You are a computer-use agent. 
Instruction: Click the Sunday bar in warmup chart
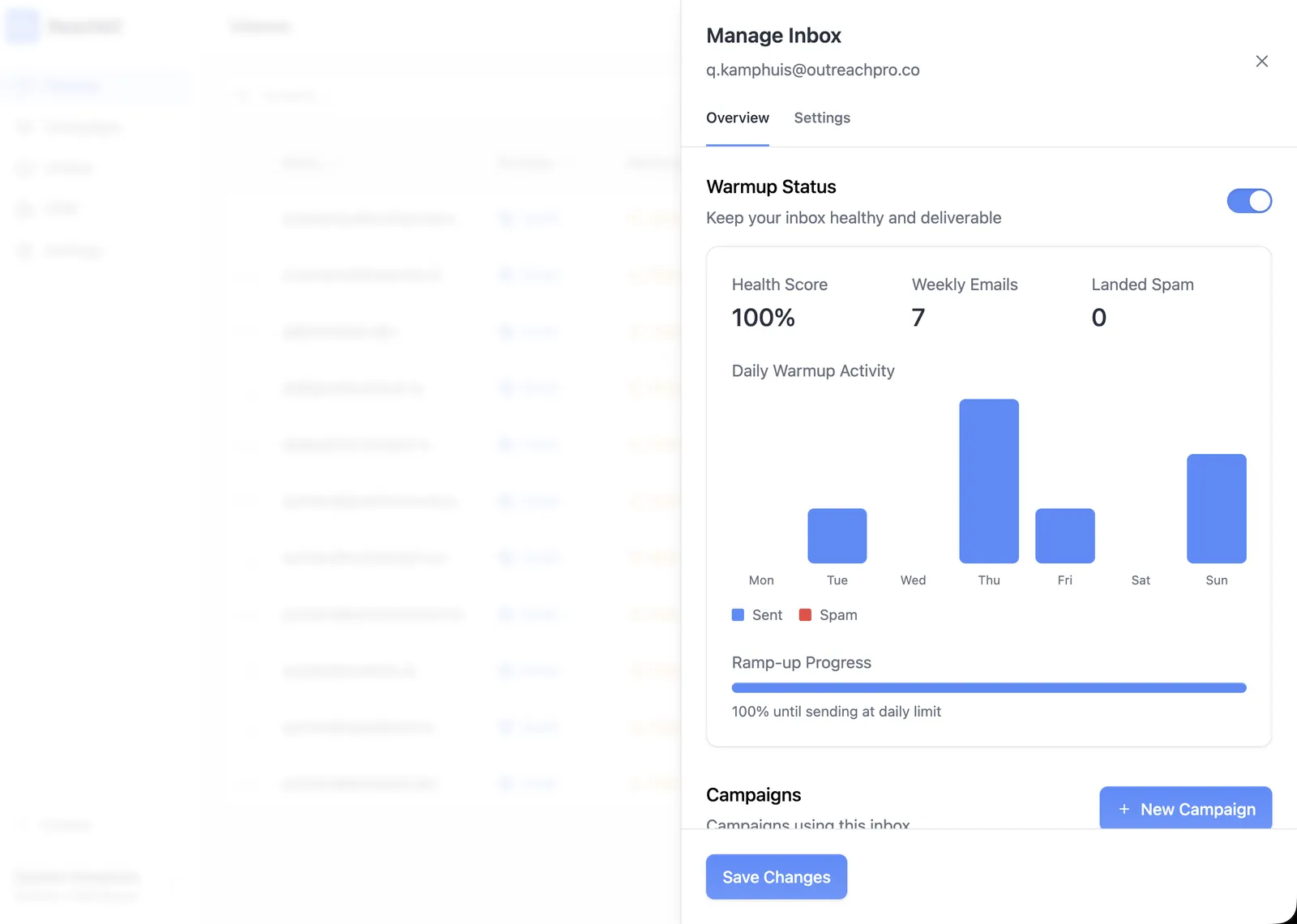pos(1217,508)
